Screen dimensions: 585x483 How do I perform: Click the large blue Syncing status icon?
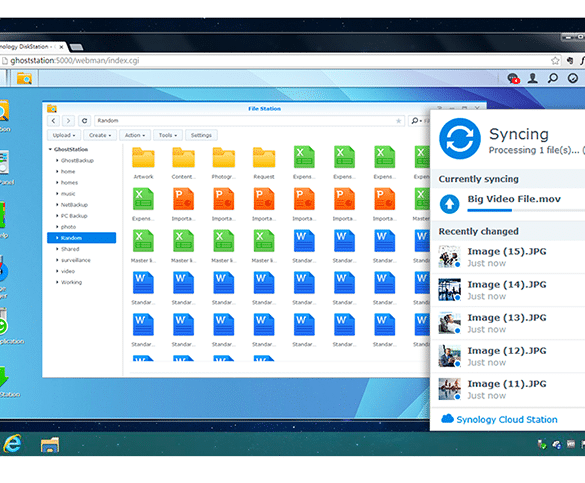pos(459,139)
